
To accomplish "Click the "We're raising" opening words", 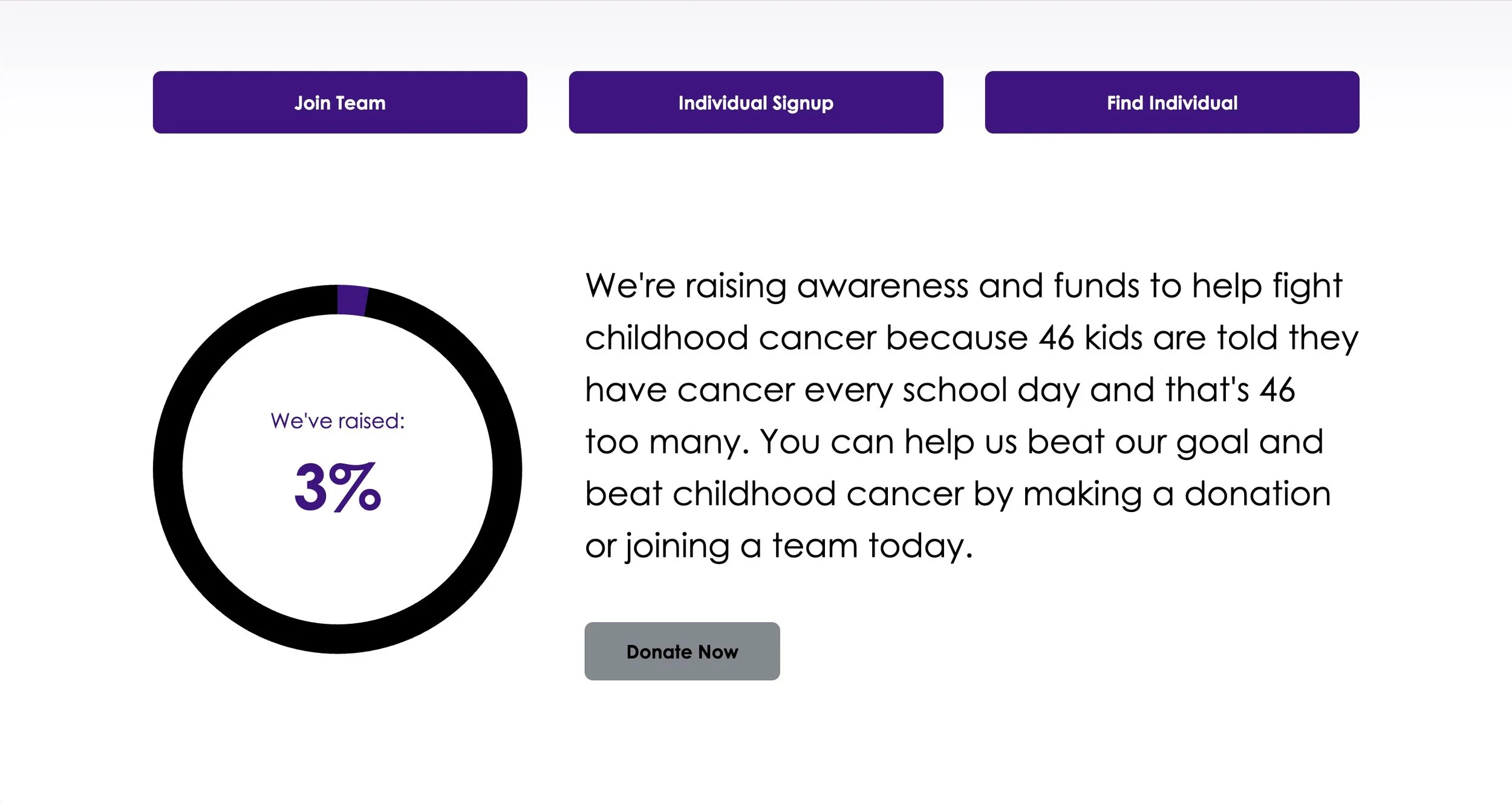I will 686,285.
